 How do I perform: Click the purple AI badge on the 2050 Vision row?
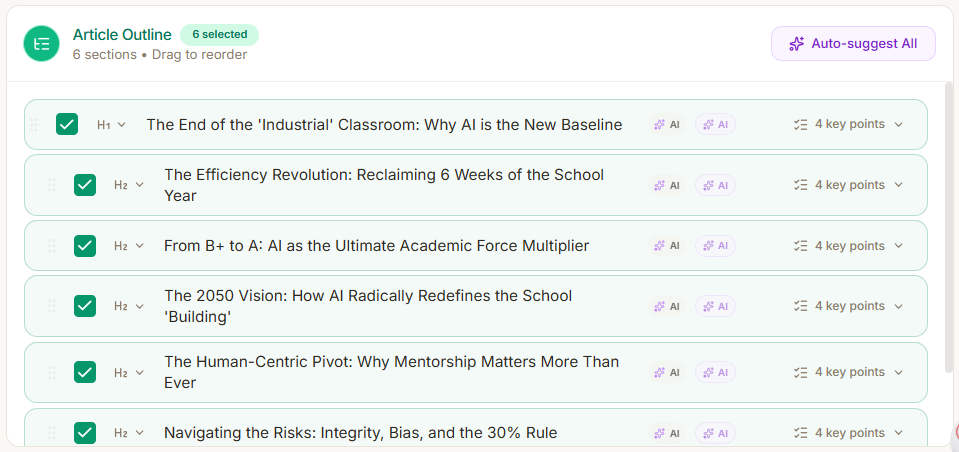716,306
